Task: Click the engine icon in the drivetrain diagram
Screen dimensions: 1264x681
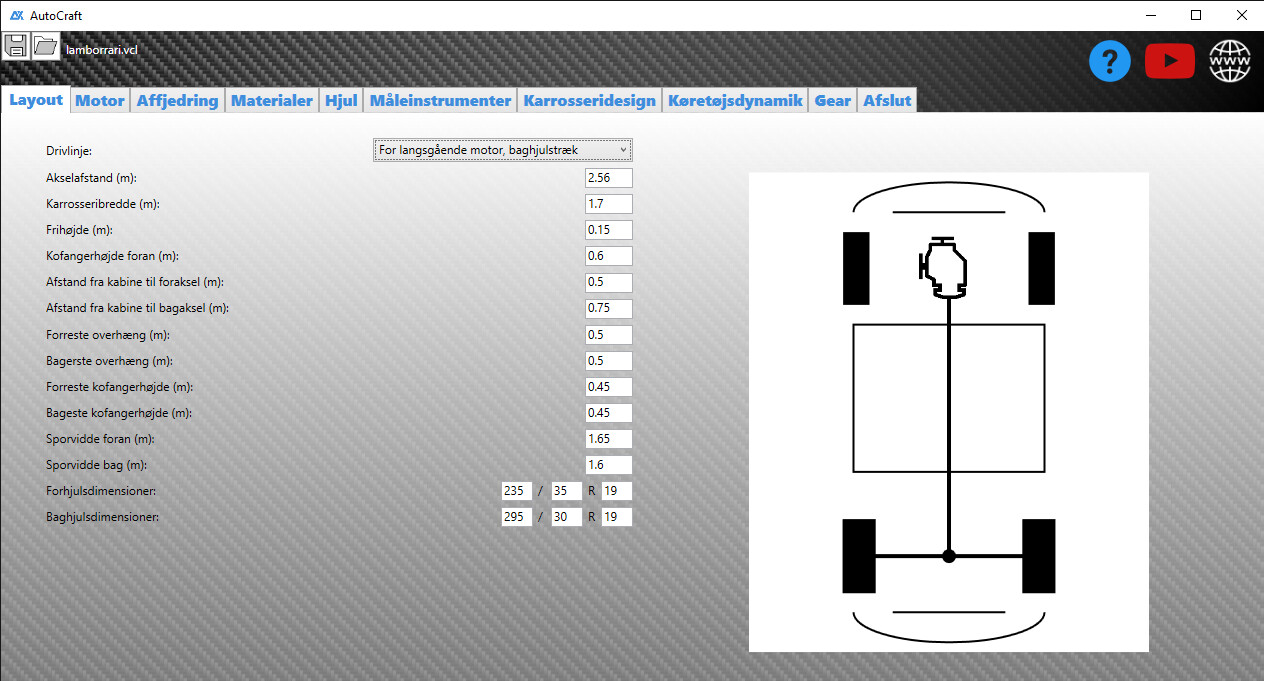Action: pos(944,269)
